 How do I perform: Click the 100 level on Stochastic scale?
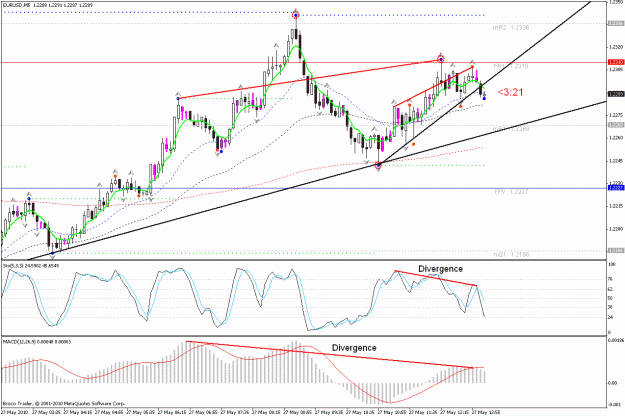[x=611, y=264]
